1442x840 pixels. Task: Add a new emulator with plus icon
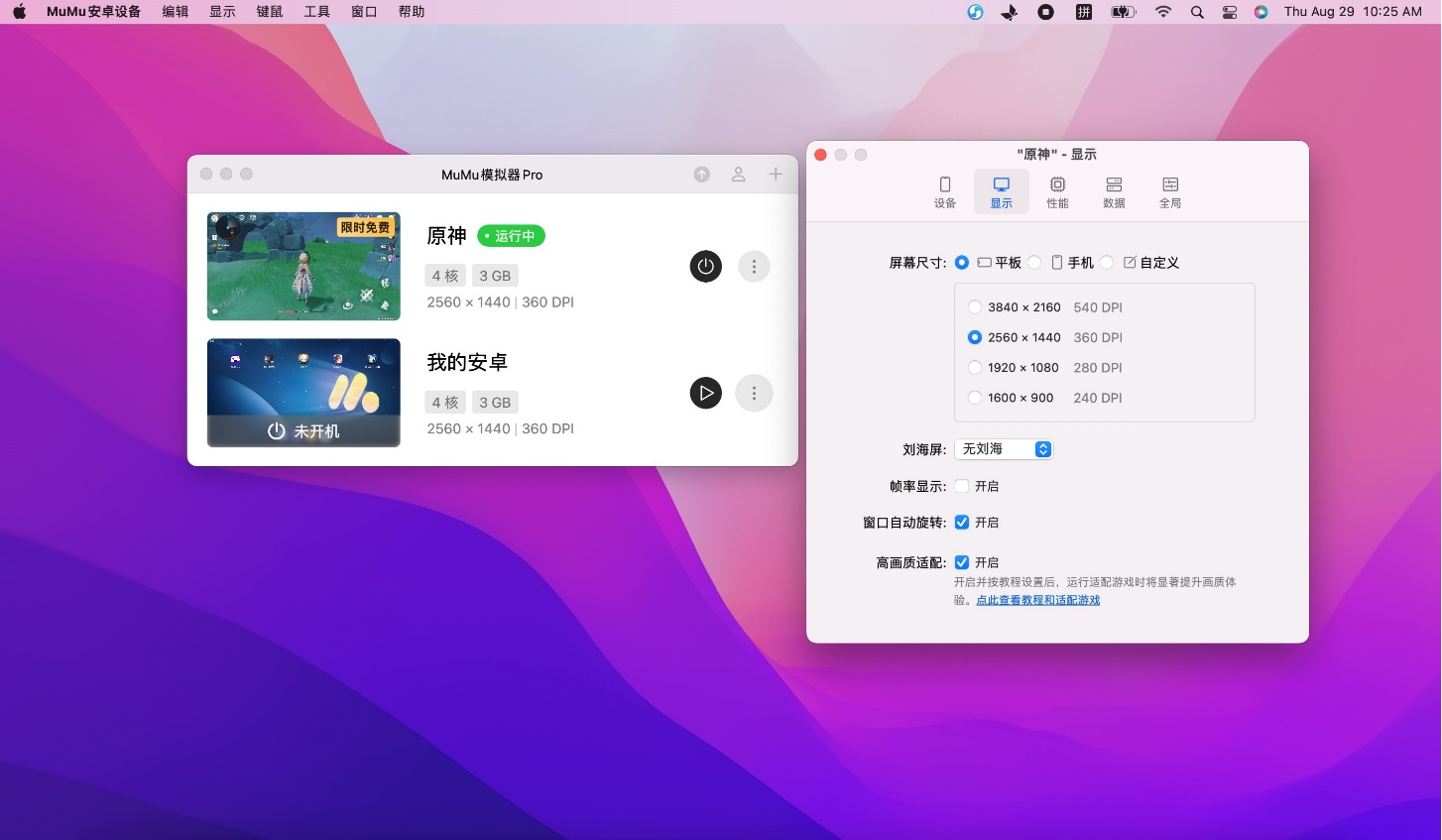776,175
